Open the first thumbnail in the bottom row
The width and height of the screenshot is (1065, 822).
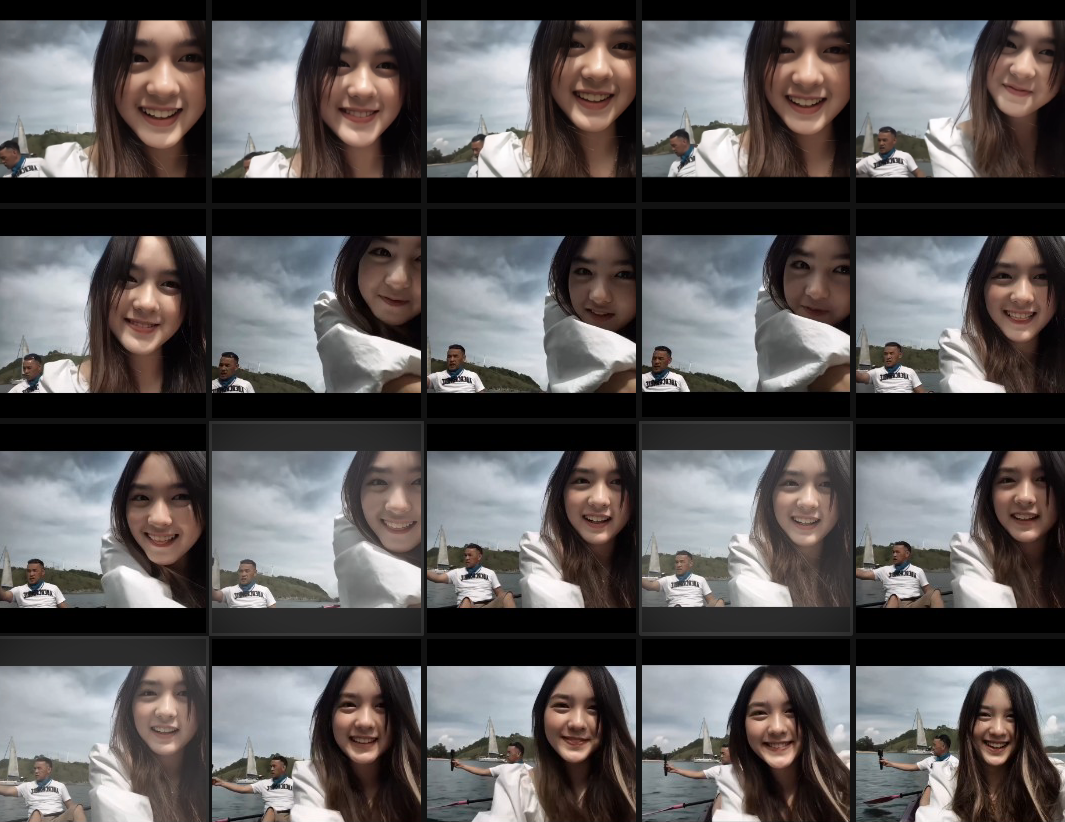103,743
